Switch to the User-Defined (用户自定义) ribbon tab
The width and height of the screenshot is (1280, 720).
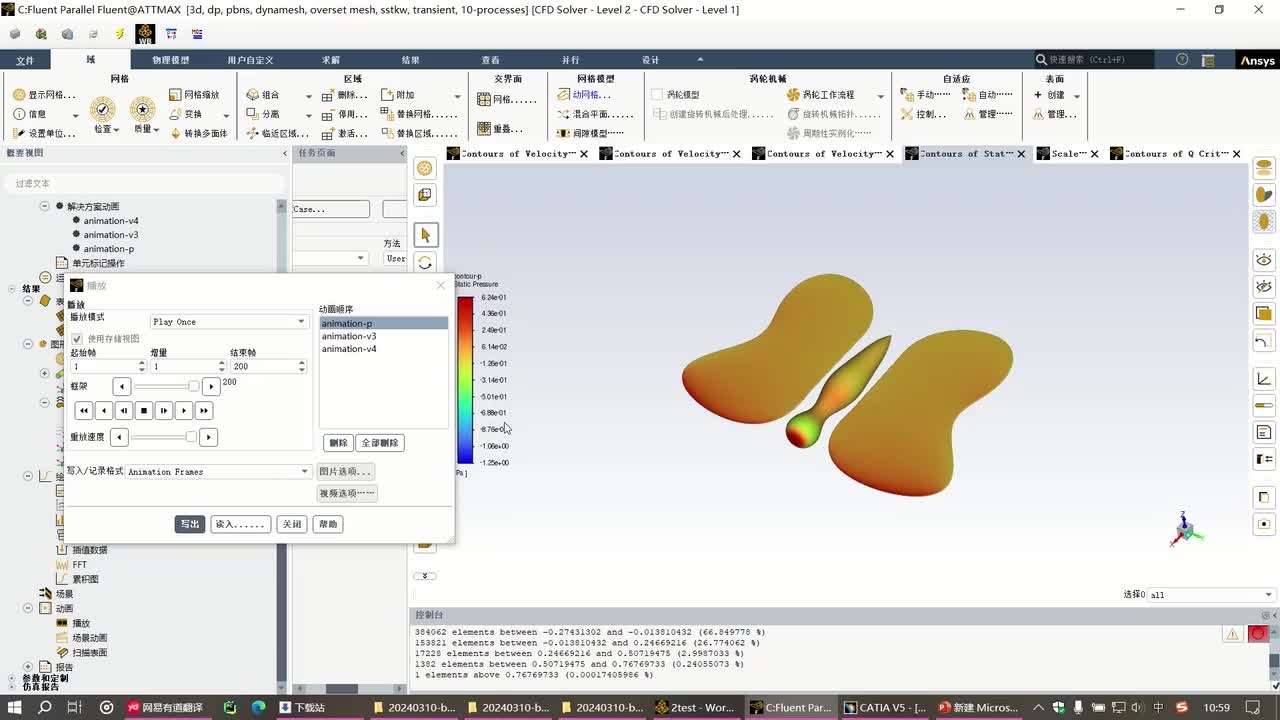[250, 60]
